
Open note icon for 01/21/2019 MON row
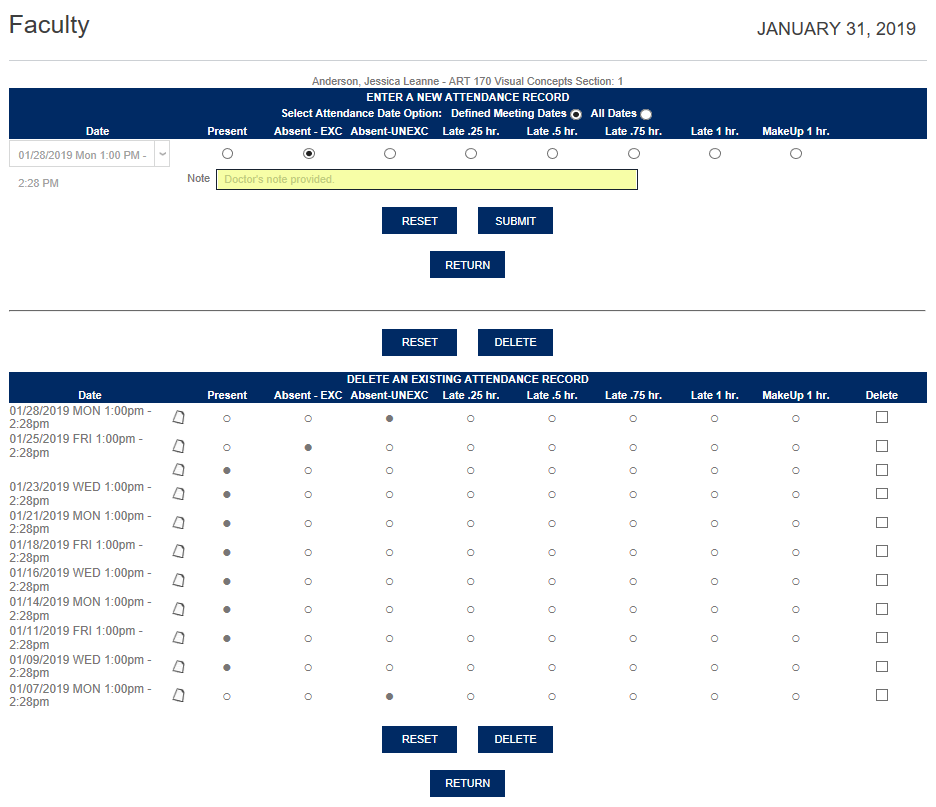178,523
